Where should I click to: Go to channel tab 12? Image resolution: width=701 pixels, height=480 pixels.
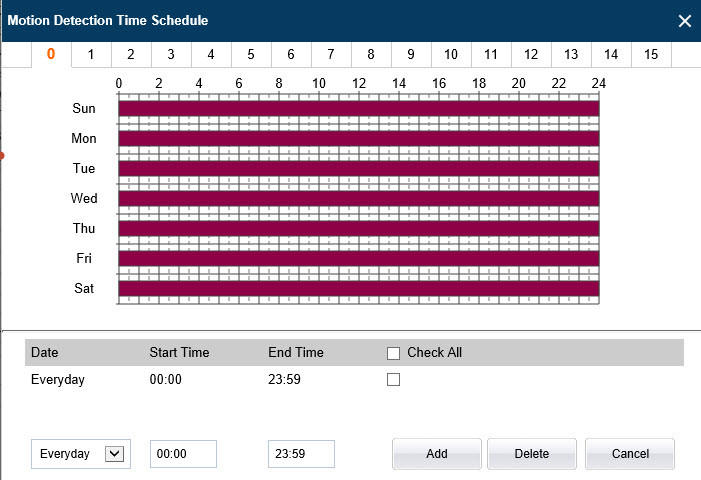[531, 54]
